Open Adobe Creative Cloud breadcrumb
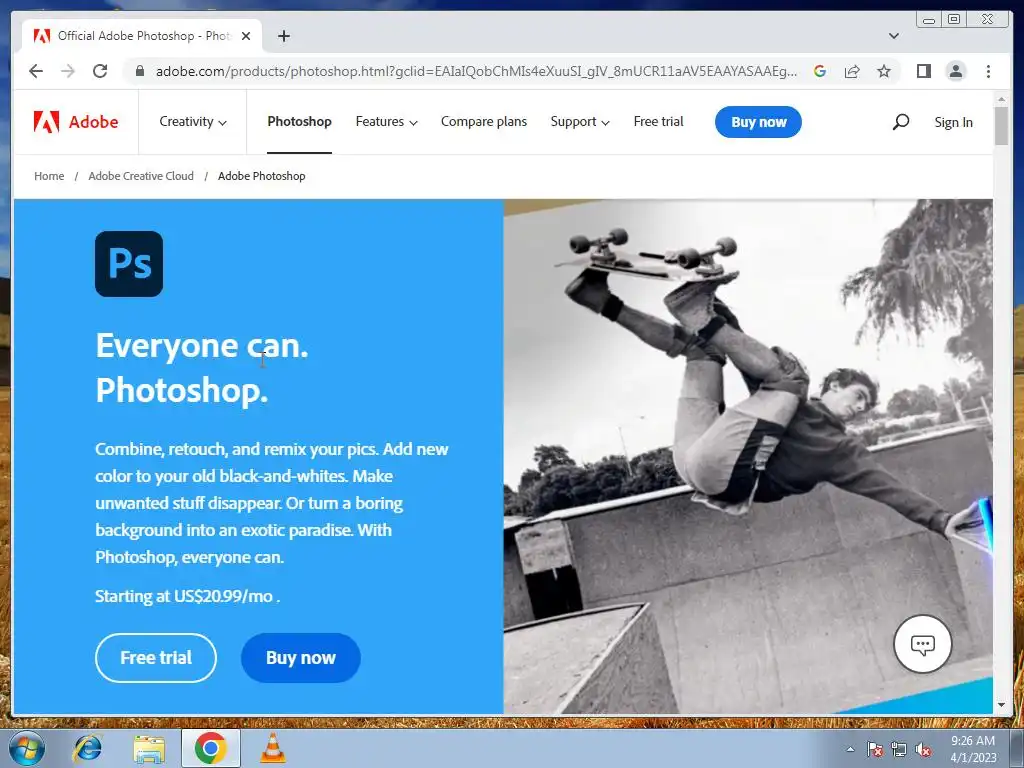The image size is (1024, 768). coord(141,176)
